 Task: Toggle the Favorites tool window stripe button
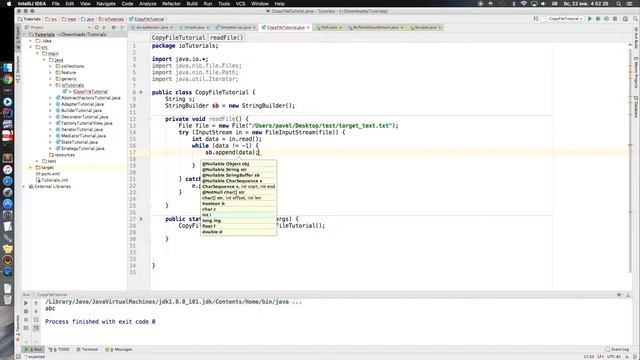[x=18, y=328]
